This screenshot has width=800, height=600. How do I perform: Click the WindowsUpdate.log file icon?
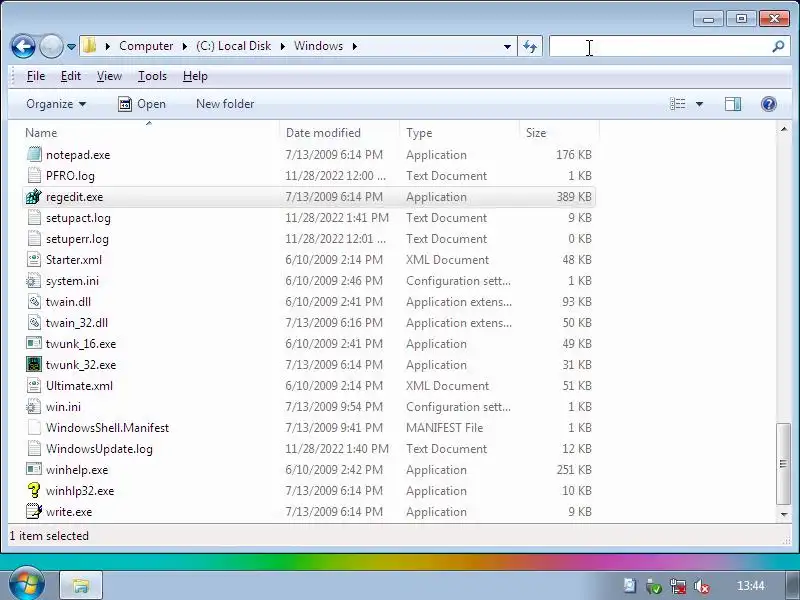34,448
